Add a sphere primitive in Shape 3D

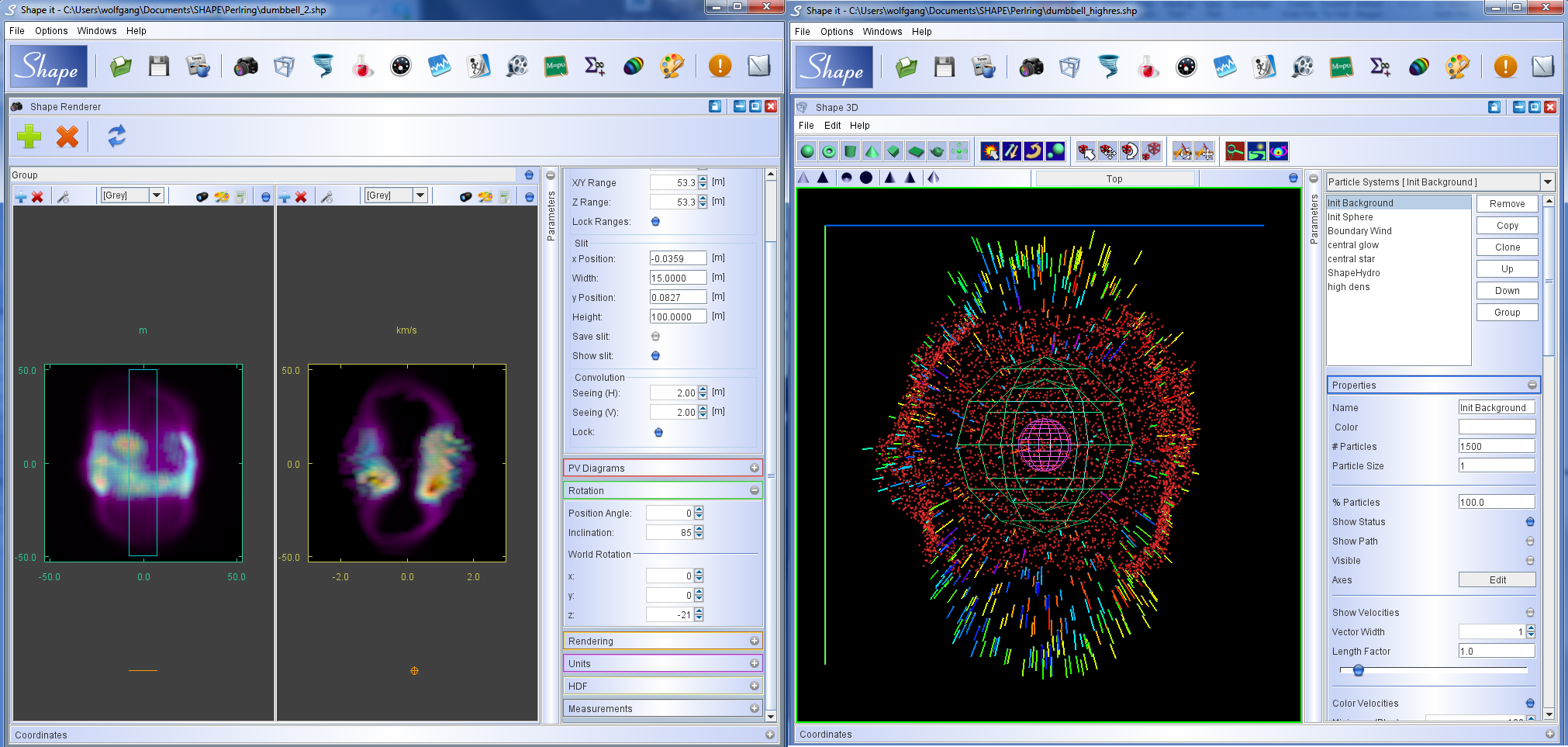click(807, 151)
